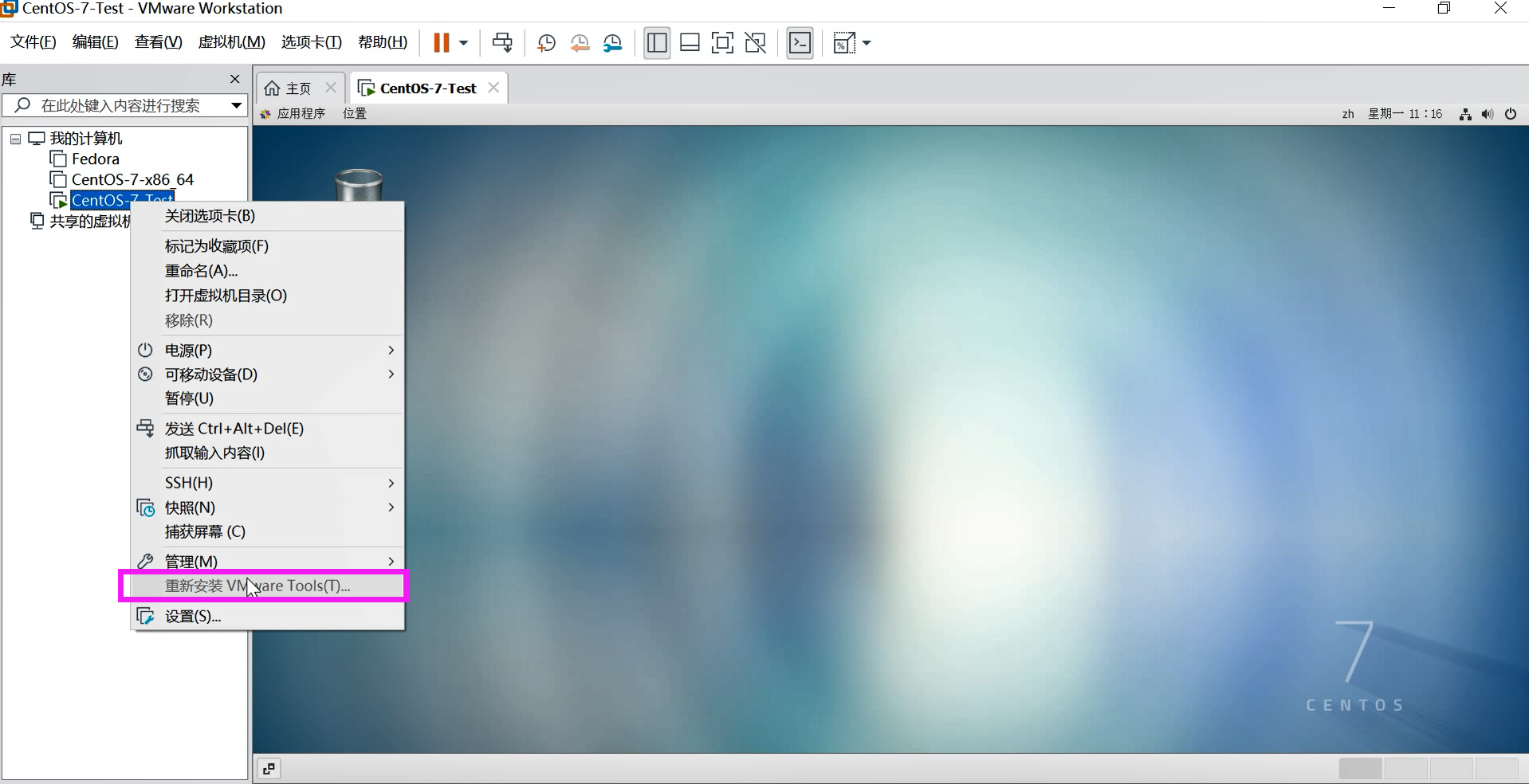Toggle the library sidebar view icon

click(x=657, y=42)
